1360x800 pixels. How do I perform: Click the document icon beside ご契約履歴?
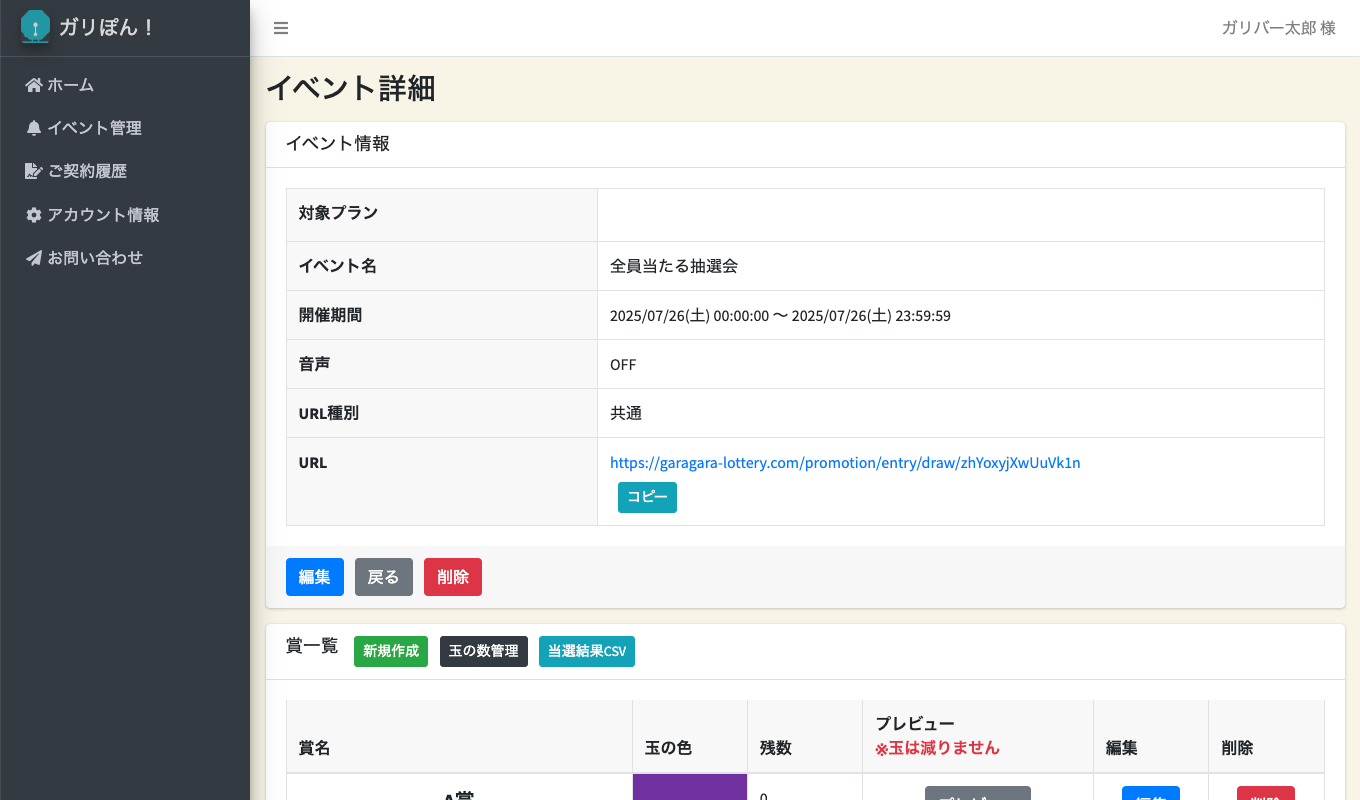(x=32, y=171)
